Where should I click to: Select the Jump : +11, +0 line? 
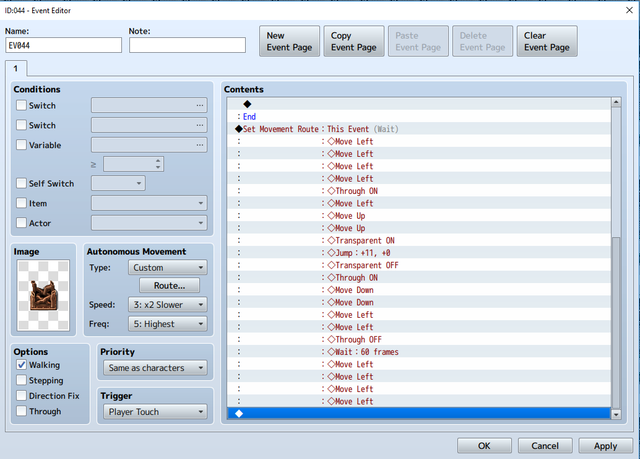point(419,253)
